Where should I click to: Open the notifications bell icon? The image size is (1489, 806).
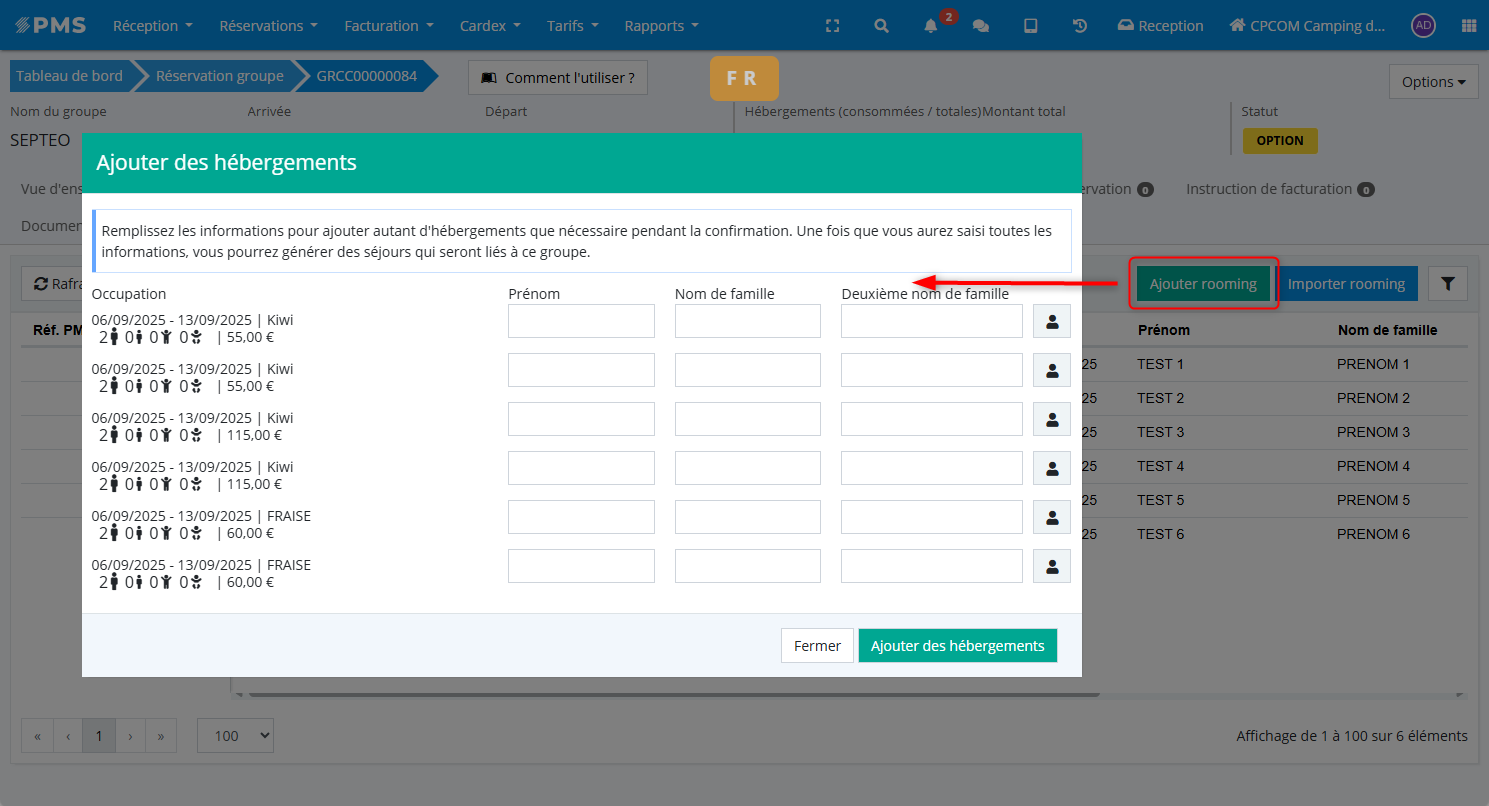(931, 26)
